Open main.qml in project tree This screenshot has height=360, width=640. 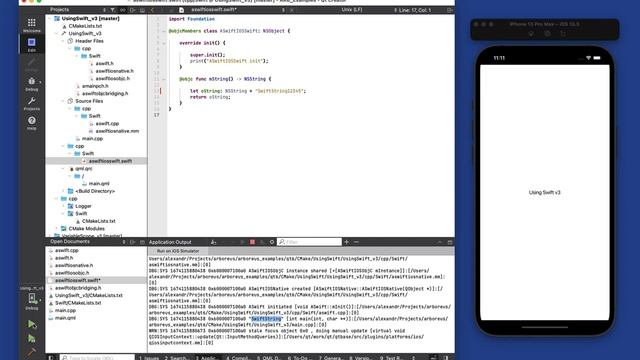(99, 184)
